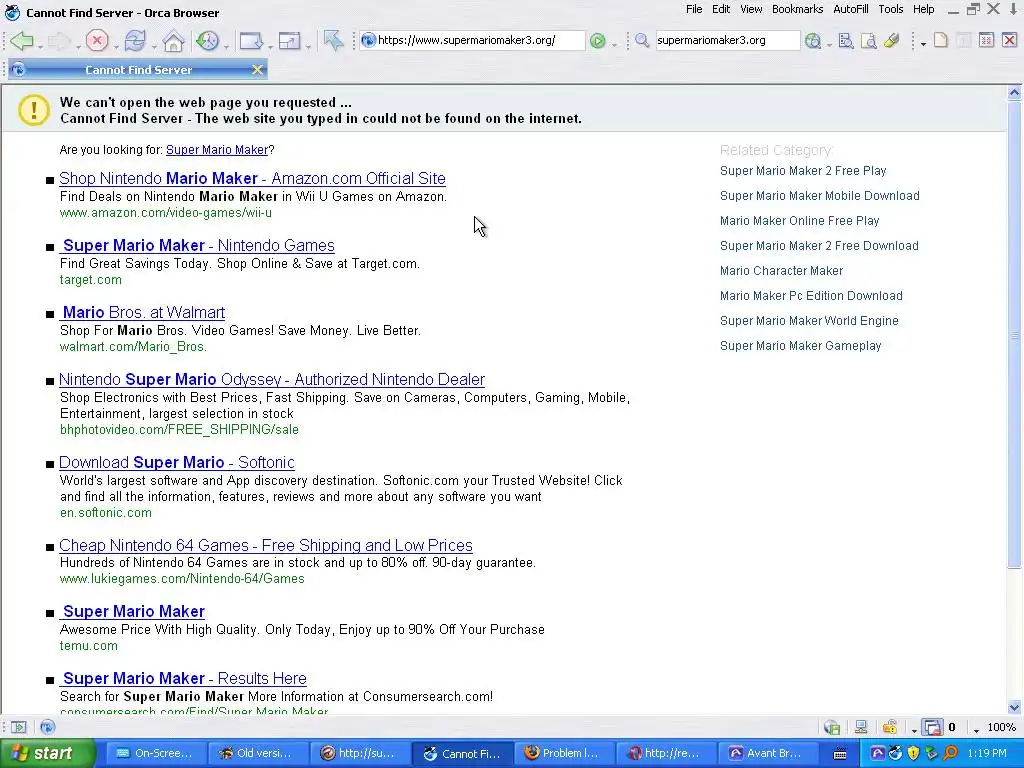Open the Go button dropdown arrow
This screenshot has width=1024, height=768.
point(614,45)
